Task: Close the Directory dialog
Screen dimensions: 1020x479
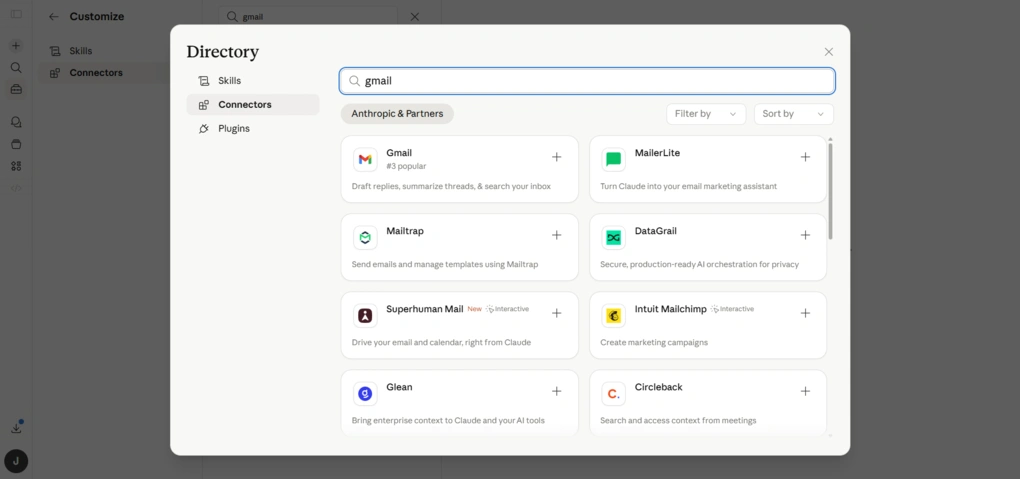Action: coord(828,52)
